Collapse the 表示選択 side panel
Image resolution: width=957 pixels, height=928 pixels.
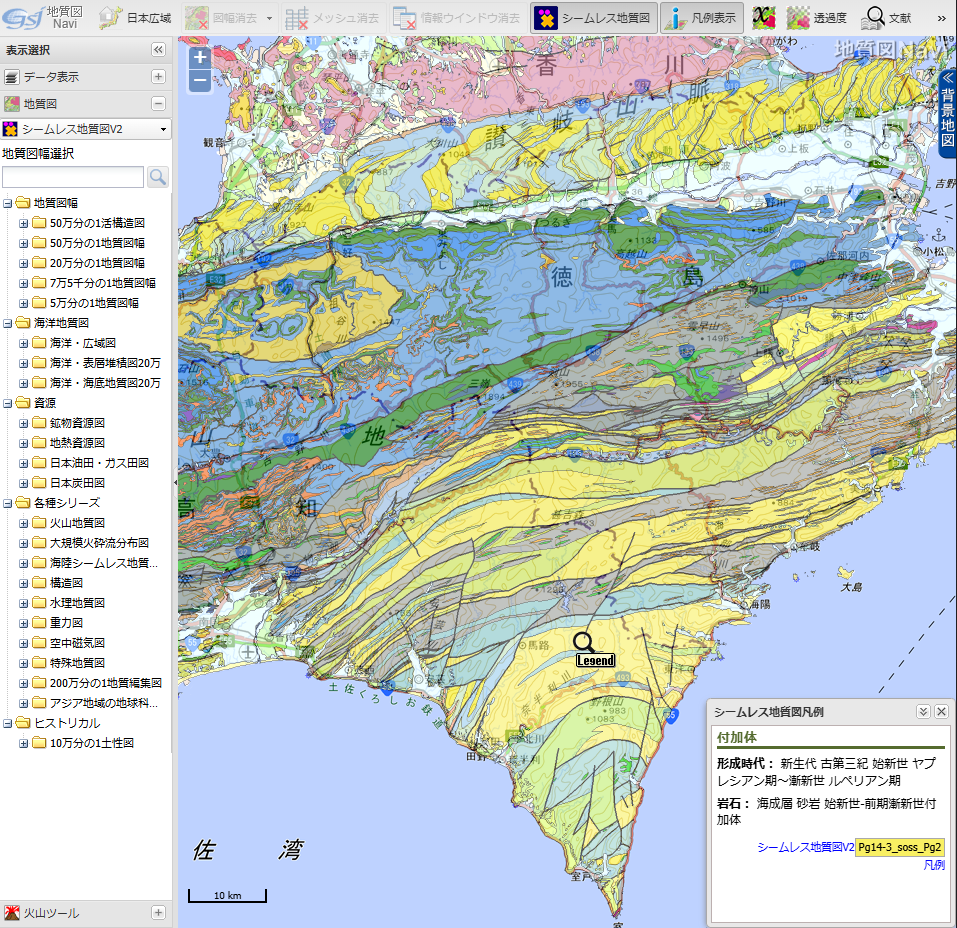158,49
